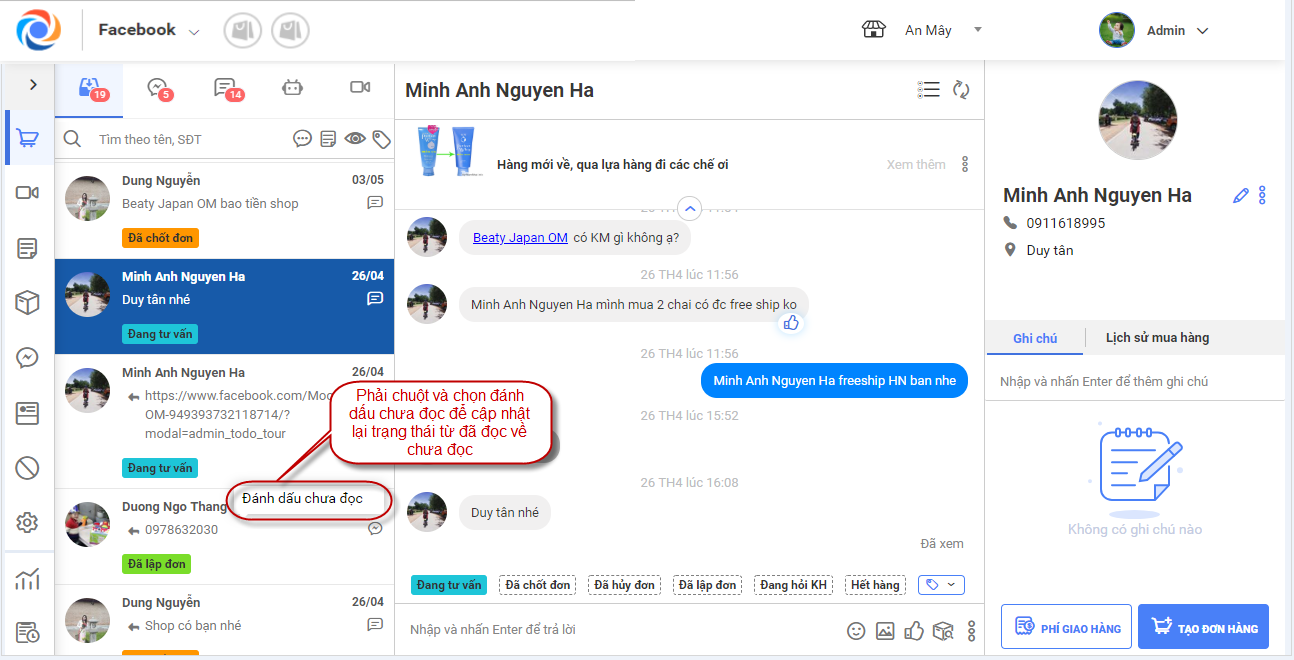Select the Ghi chú tab
Image resolution: width=1294 pixels, height=660 pixels.
(x=1035, y=338)
